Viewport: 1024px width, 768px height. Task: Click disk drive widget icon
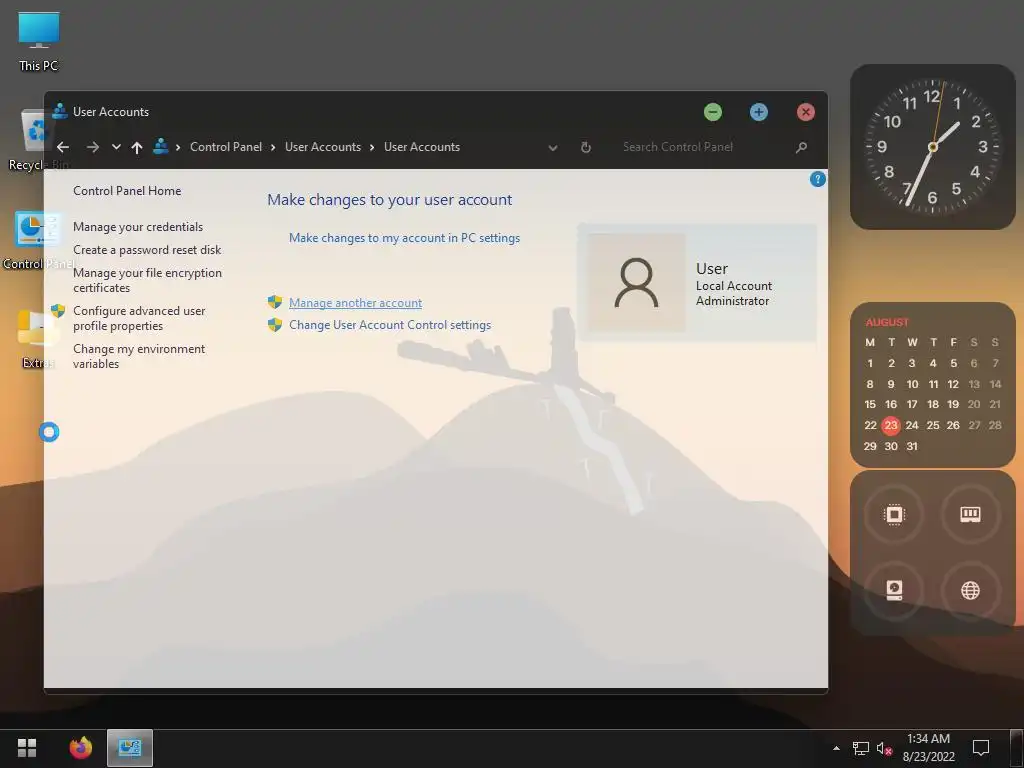click(x=894, y=590)
